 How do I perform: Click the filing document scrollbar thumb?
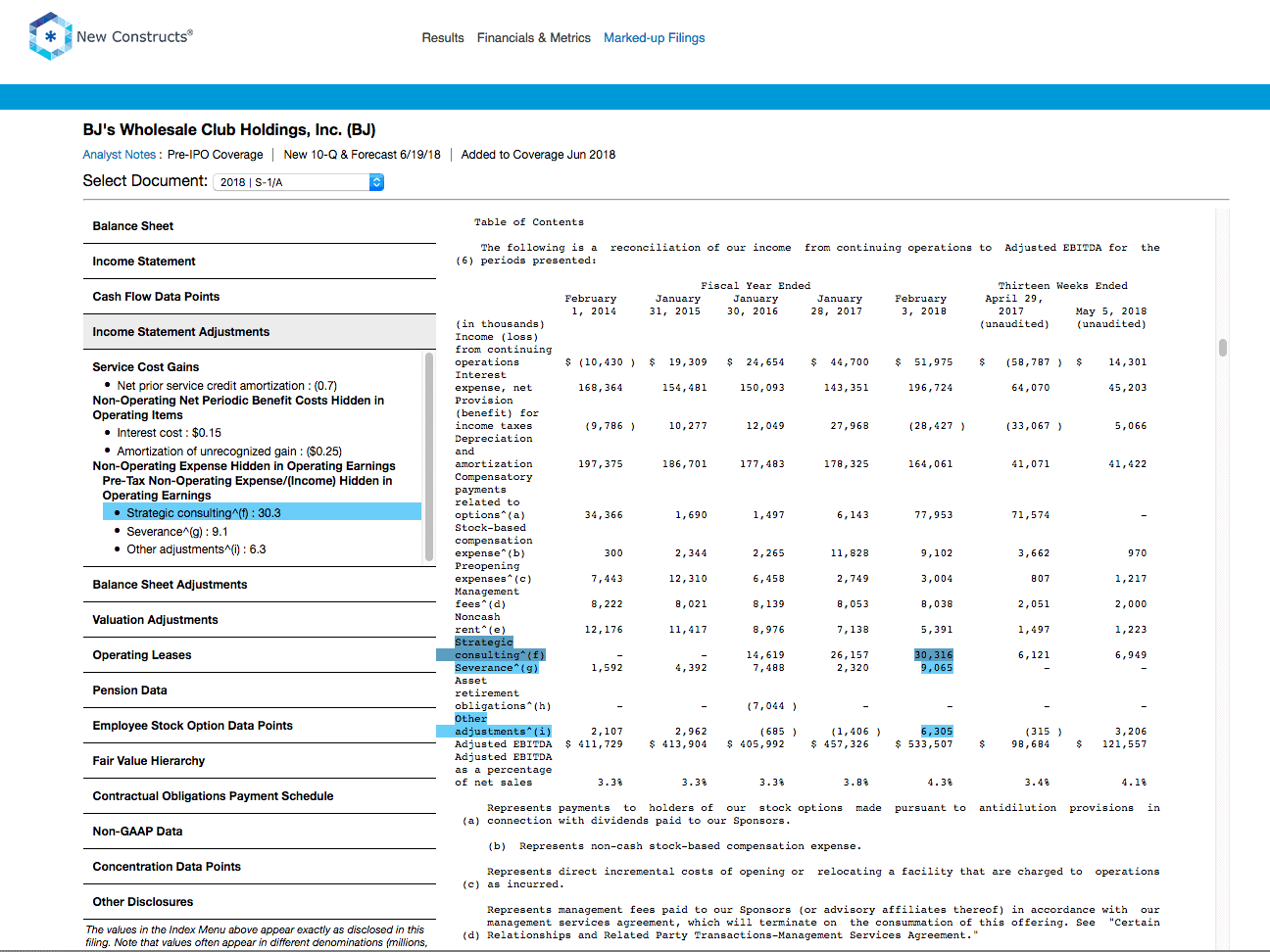[1222, 348]
